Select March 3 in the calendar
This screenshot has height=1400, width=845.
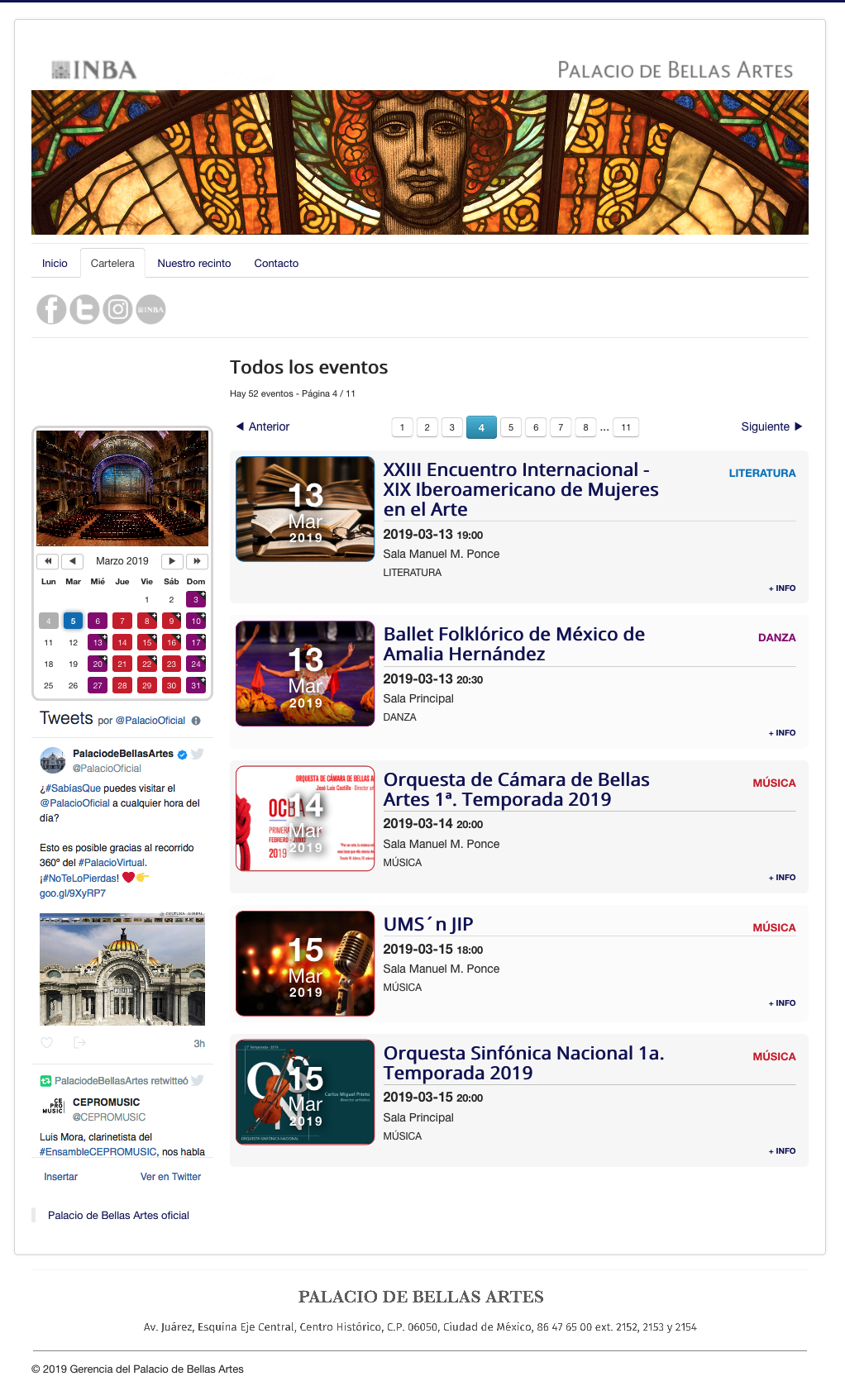[196, 600]
